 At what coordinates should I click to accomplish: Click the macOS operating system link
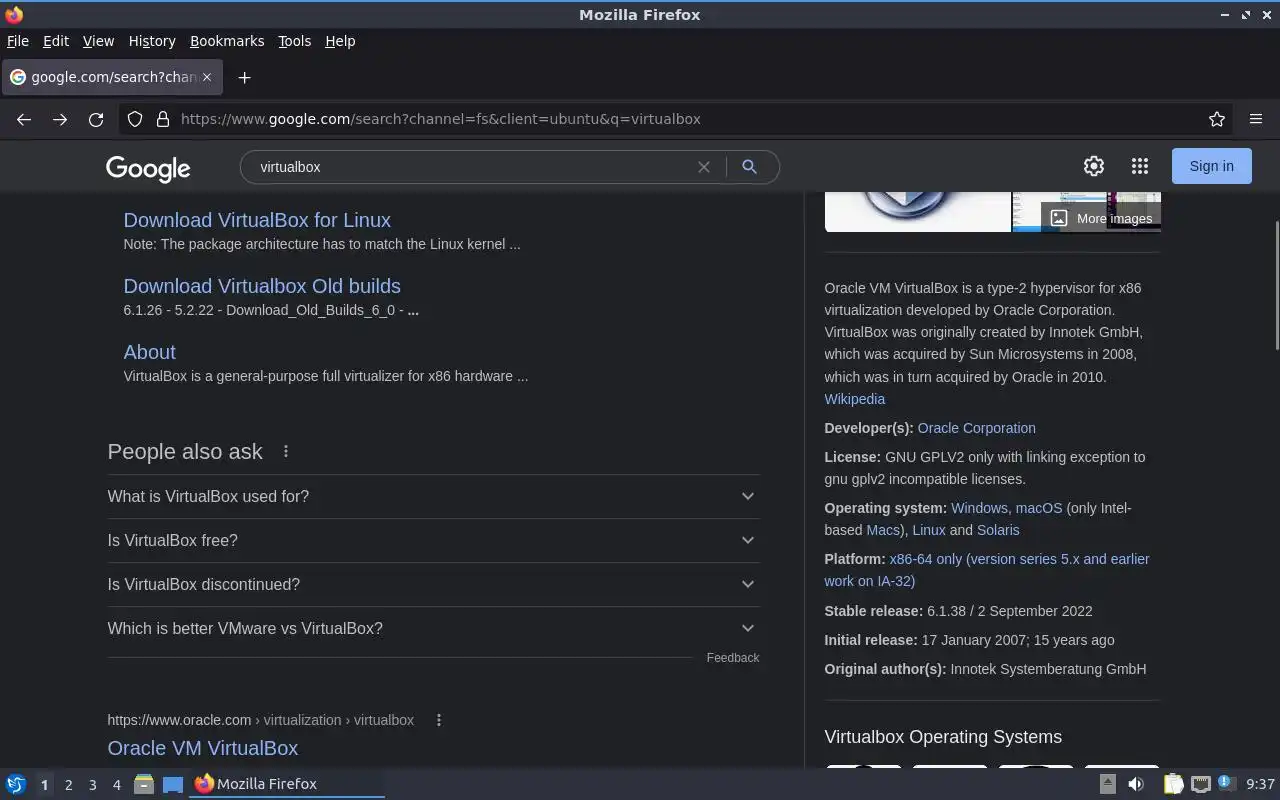[1039, 508]
